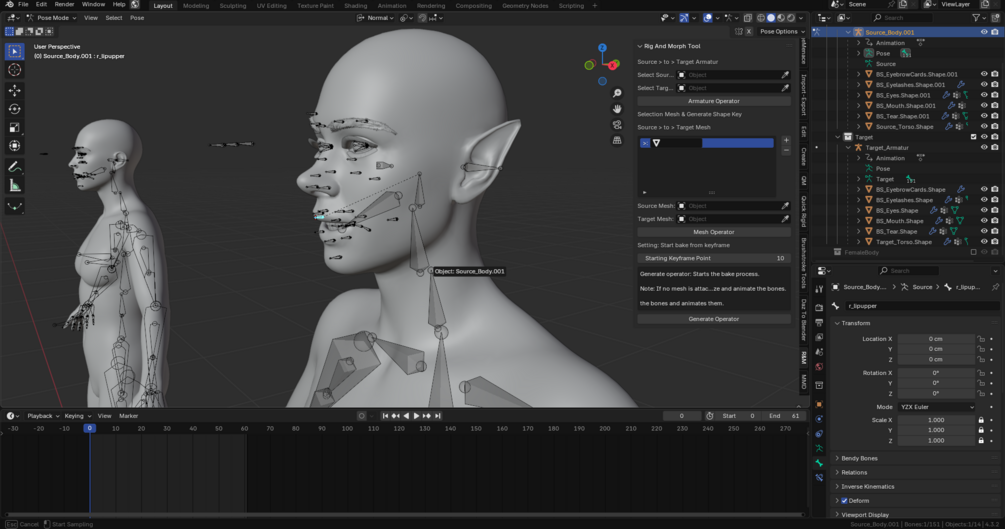This screenshot has height=529, width=1005.
Task: Click the timeline horizontal scrollbar
Action: point(404,514)
